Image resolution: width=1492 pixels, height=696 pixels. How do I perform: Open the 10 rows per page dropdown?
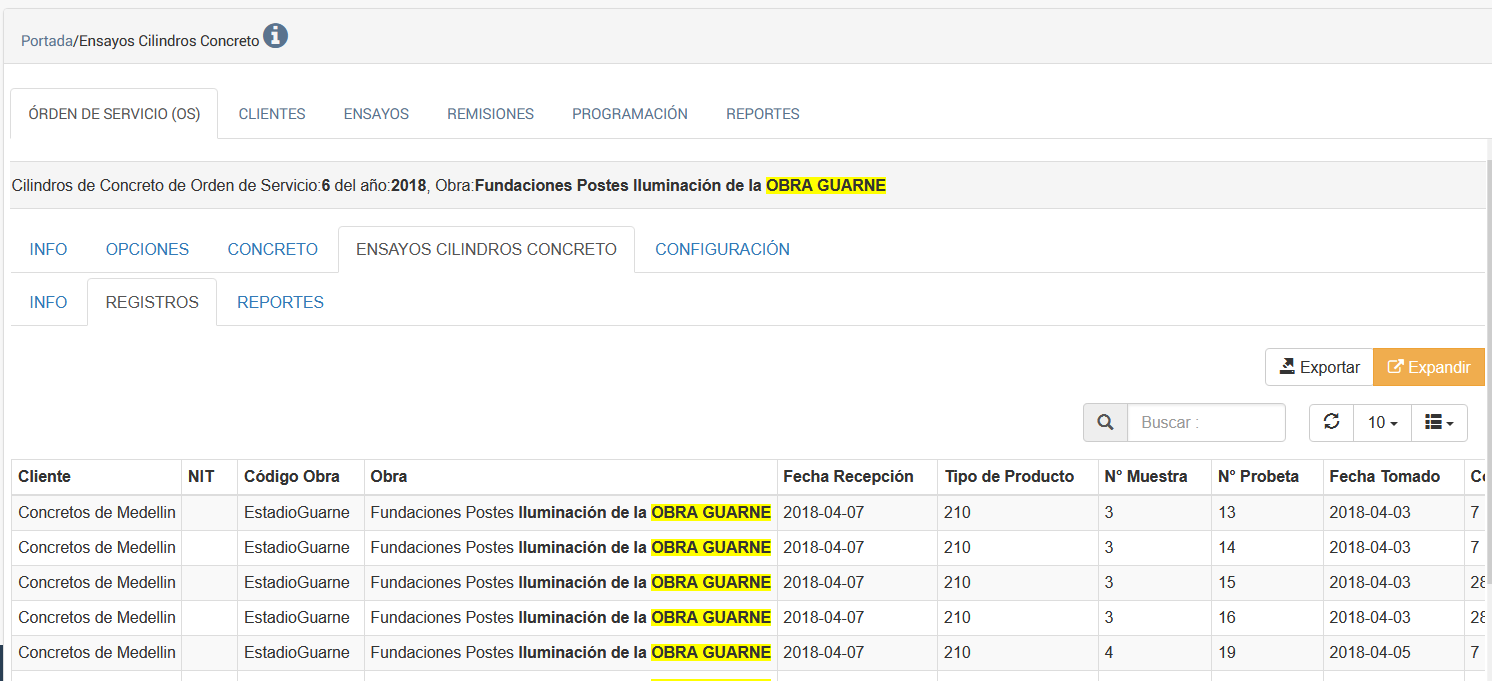(x=1382, y=423)
